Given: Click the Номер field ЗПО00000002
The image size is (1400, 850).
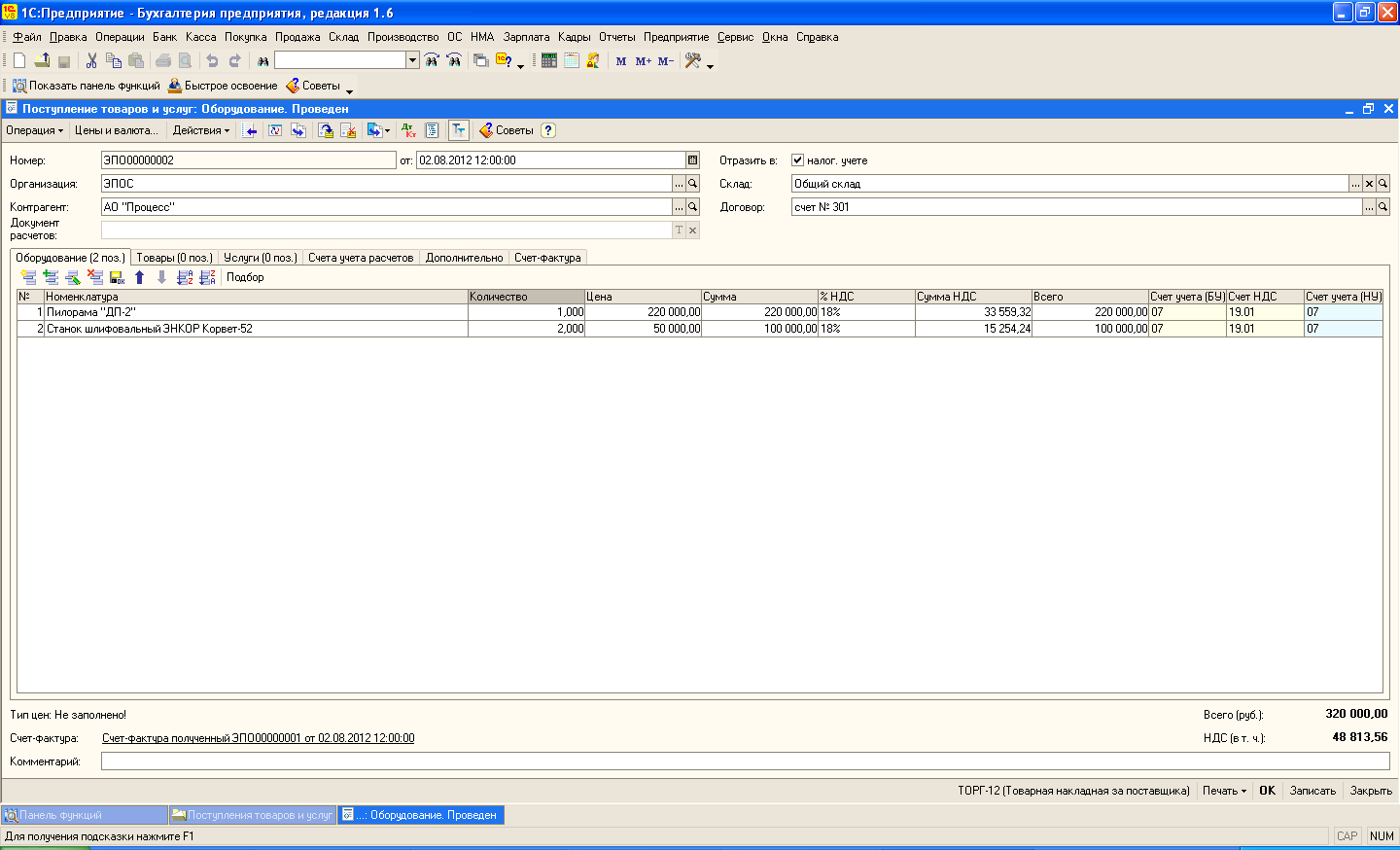Looking at the screenshot, I should click(x=248, y=160).
